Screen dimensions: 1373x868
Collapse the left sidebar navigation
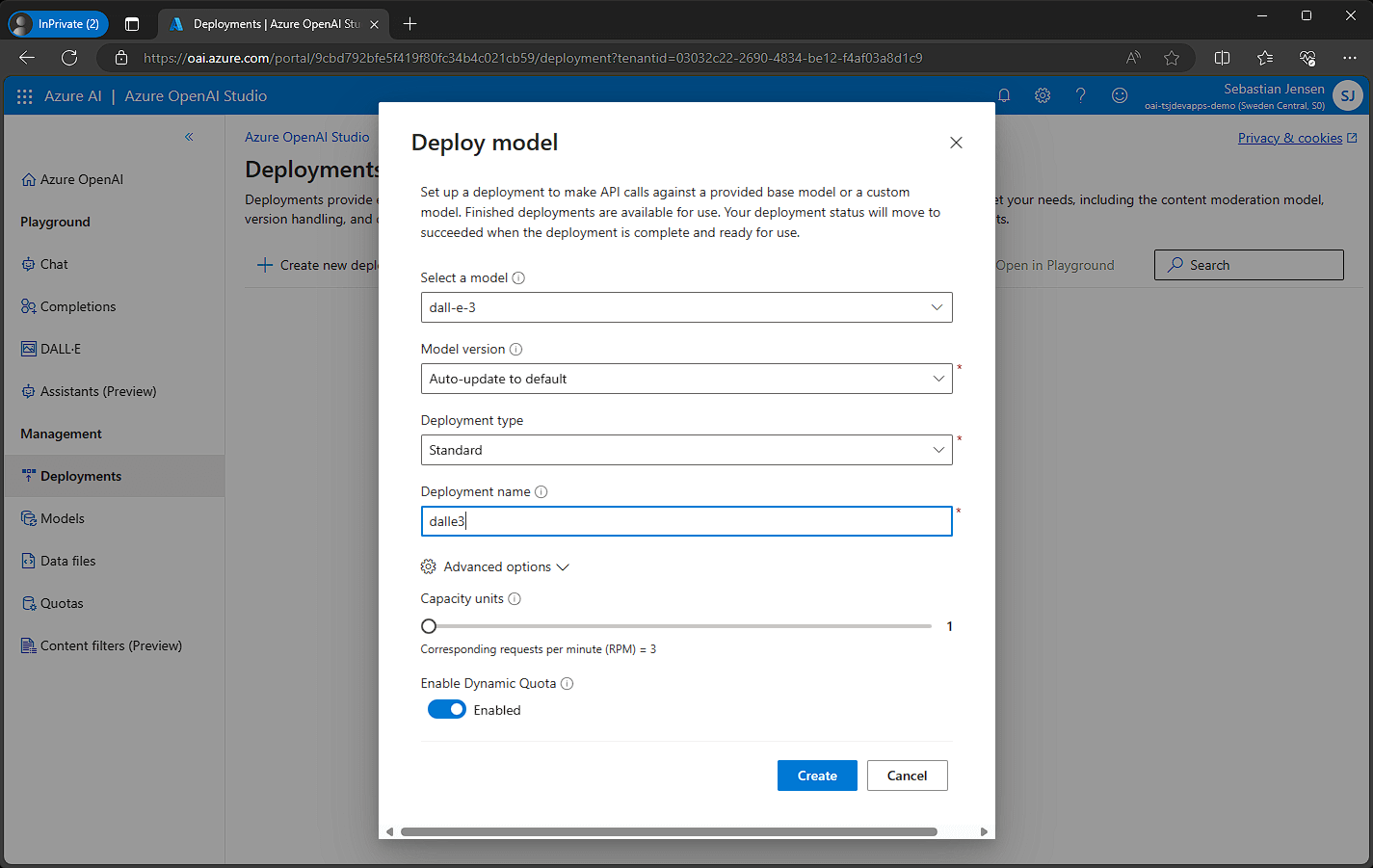[x=189, y=137]
